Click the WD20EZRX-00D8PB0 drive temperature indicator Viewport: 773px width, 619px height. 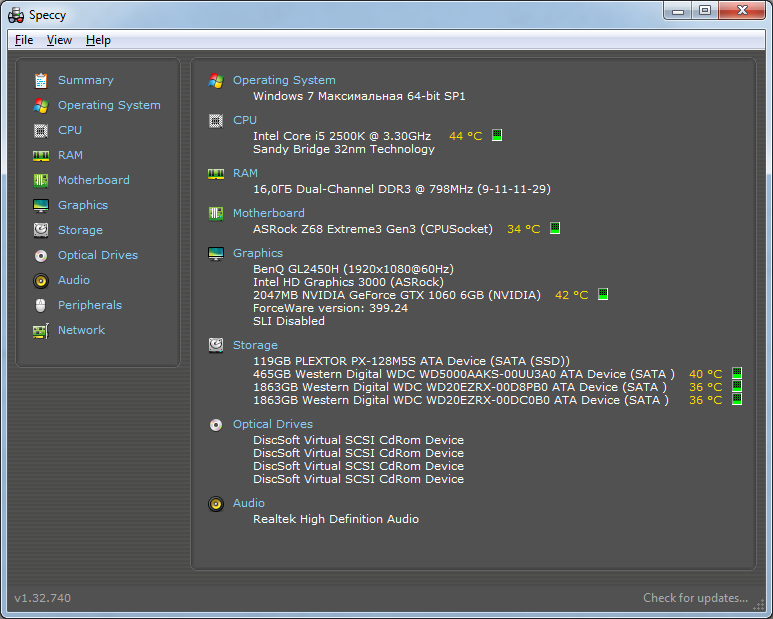[737, 386]
